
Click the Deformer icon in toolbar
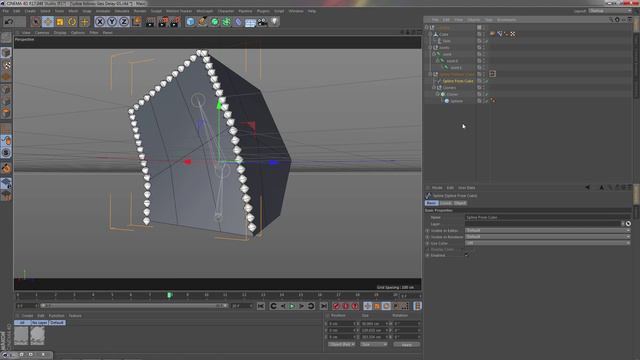pyautogui.click(x=238, y=22)
